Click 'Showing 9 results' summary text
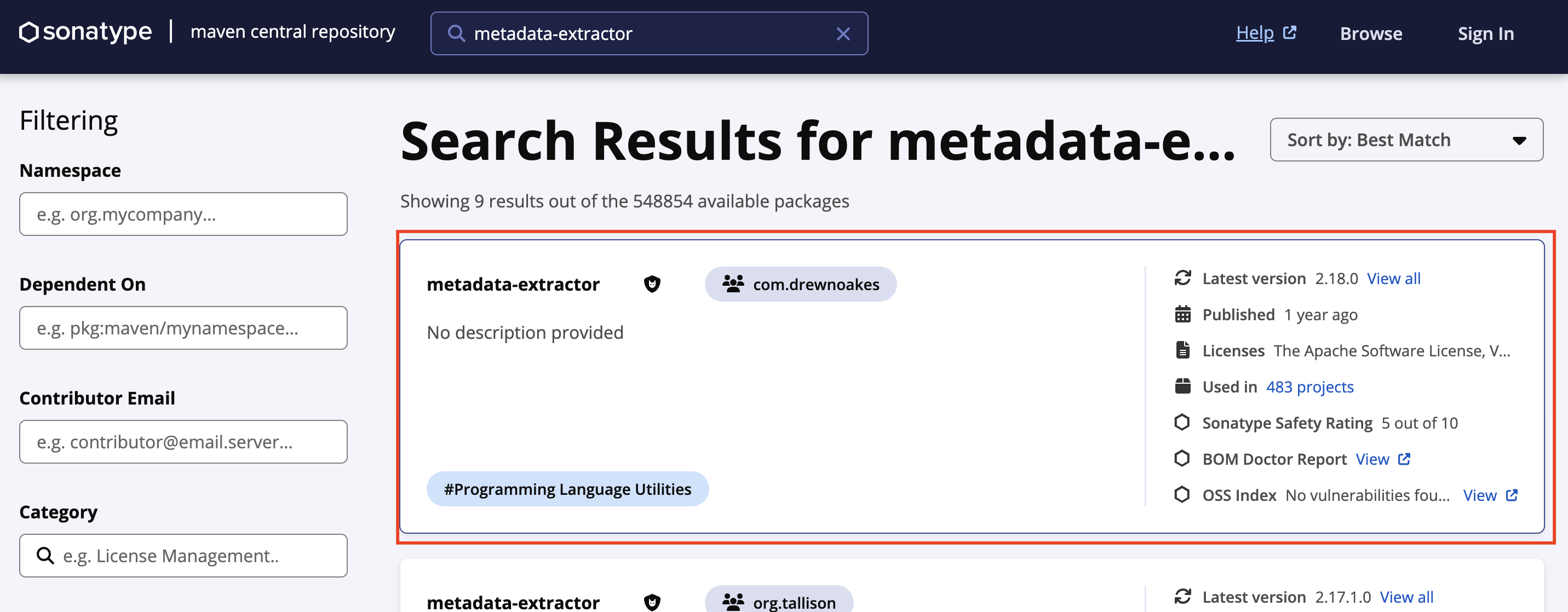This screenshot has height=612, width=1568. pos(624,201)
